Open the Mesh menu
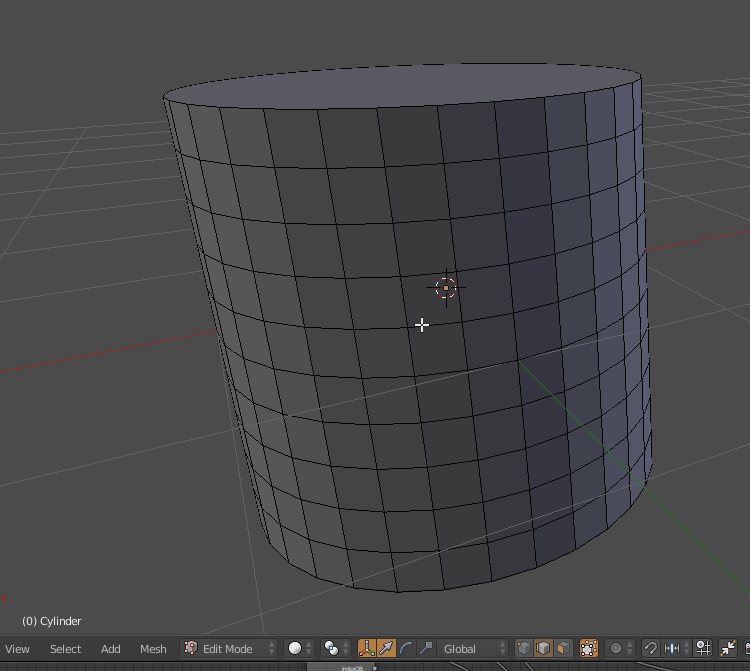The height and width of the screenshot is (671, 750). click(153, 649)
